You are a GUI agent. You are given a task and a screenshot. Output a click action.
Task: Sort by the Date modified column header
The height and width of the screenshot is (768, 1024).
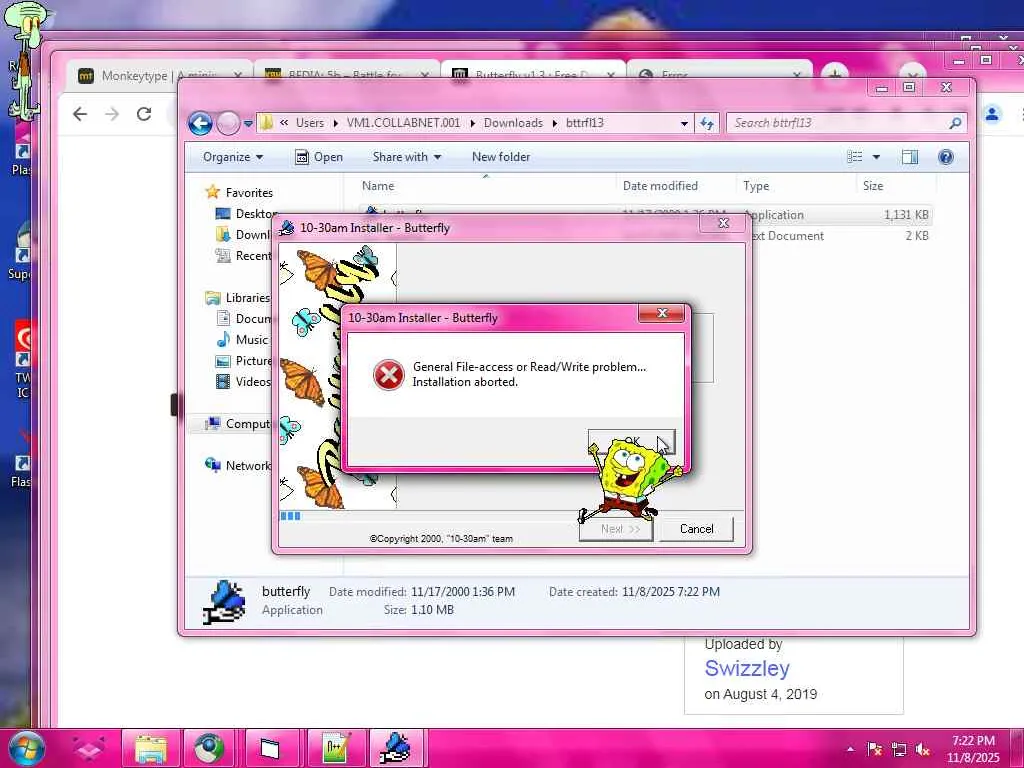coord(675,186)
